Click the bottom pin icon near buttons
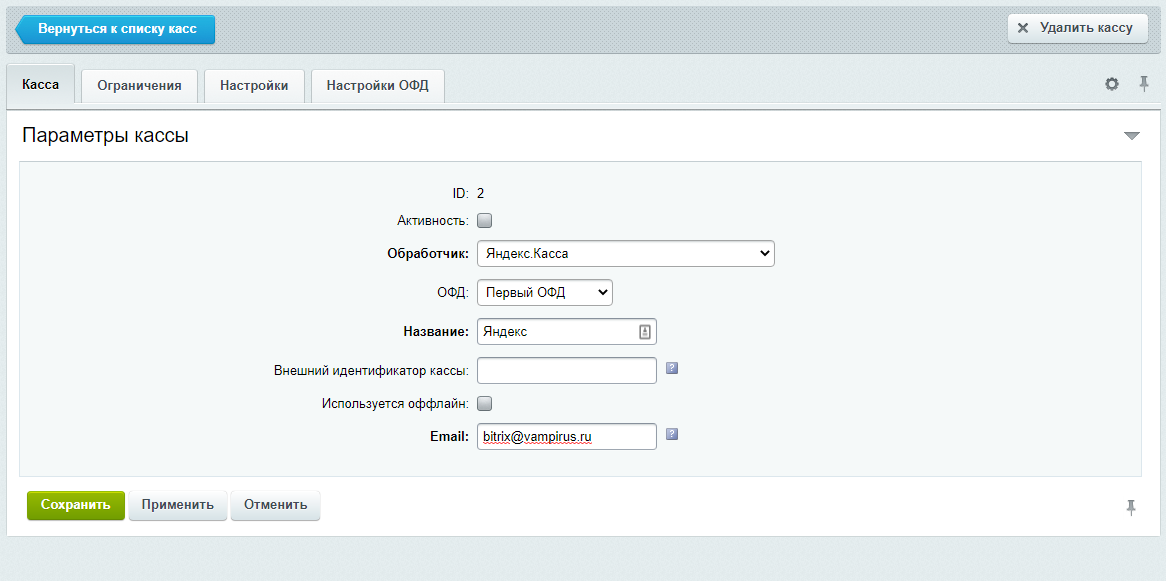 1131,508
